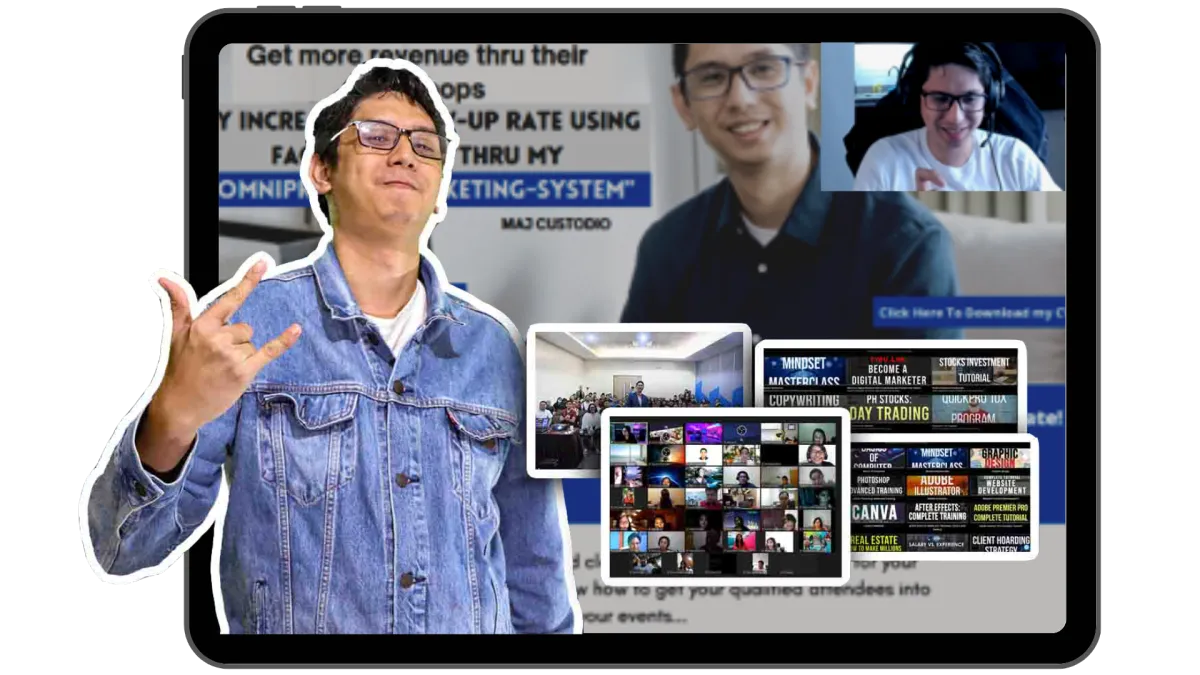
Task: Select the Canva course tile
Action: tap(877, 513)
